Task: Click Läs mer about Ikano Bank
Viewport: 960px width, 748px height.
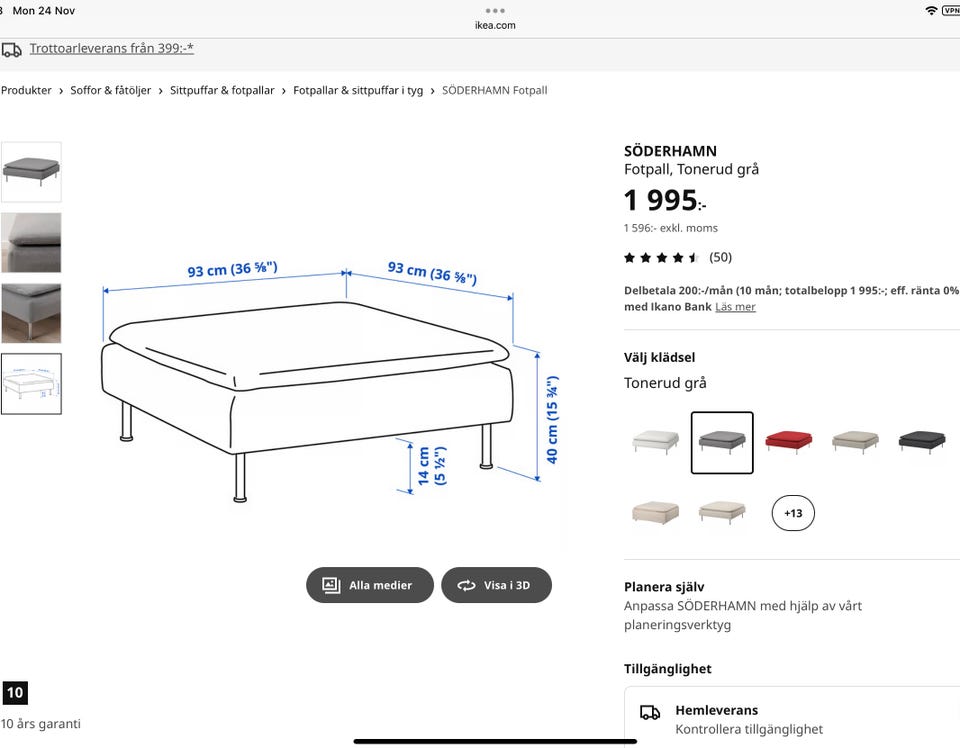Action: click(735, 307)
